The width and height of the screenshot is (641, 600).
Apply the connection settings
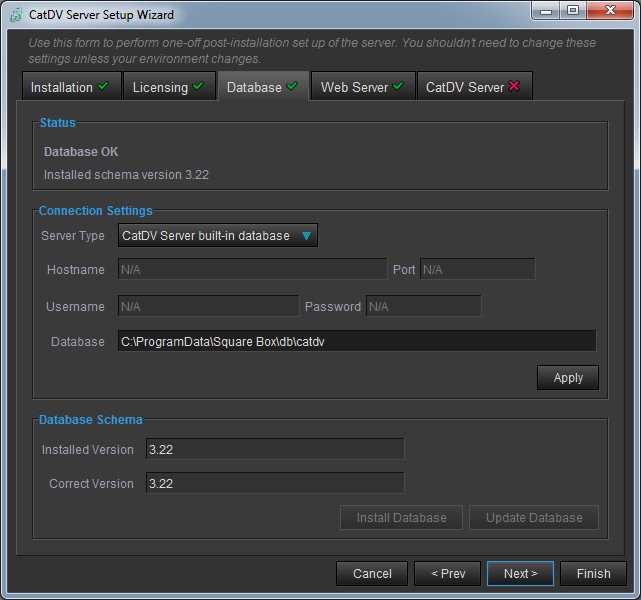coord(568,378)
